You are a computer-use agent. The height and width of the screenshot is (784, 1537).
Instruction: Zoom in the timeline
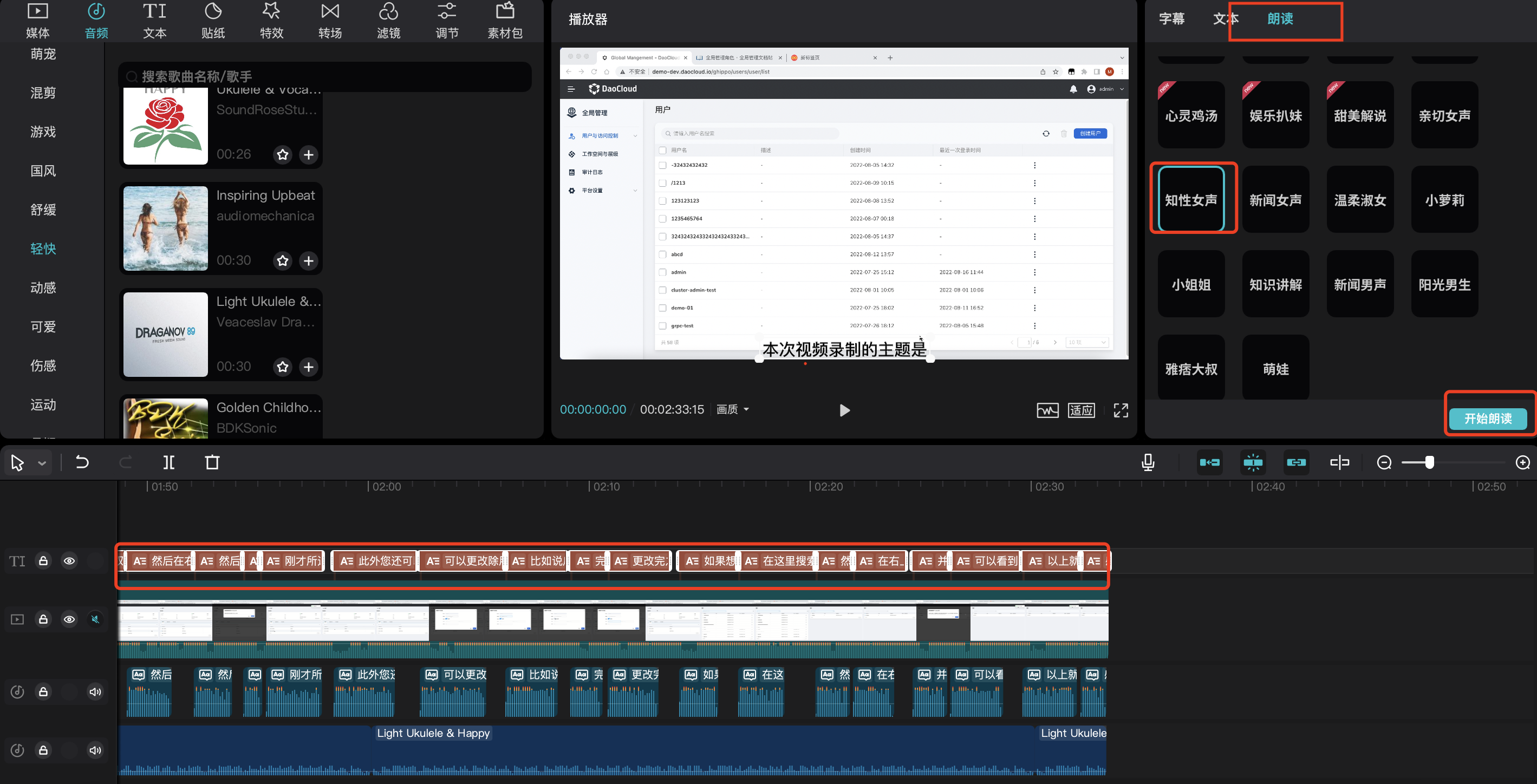point(1523,462)
